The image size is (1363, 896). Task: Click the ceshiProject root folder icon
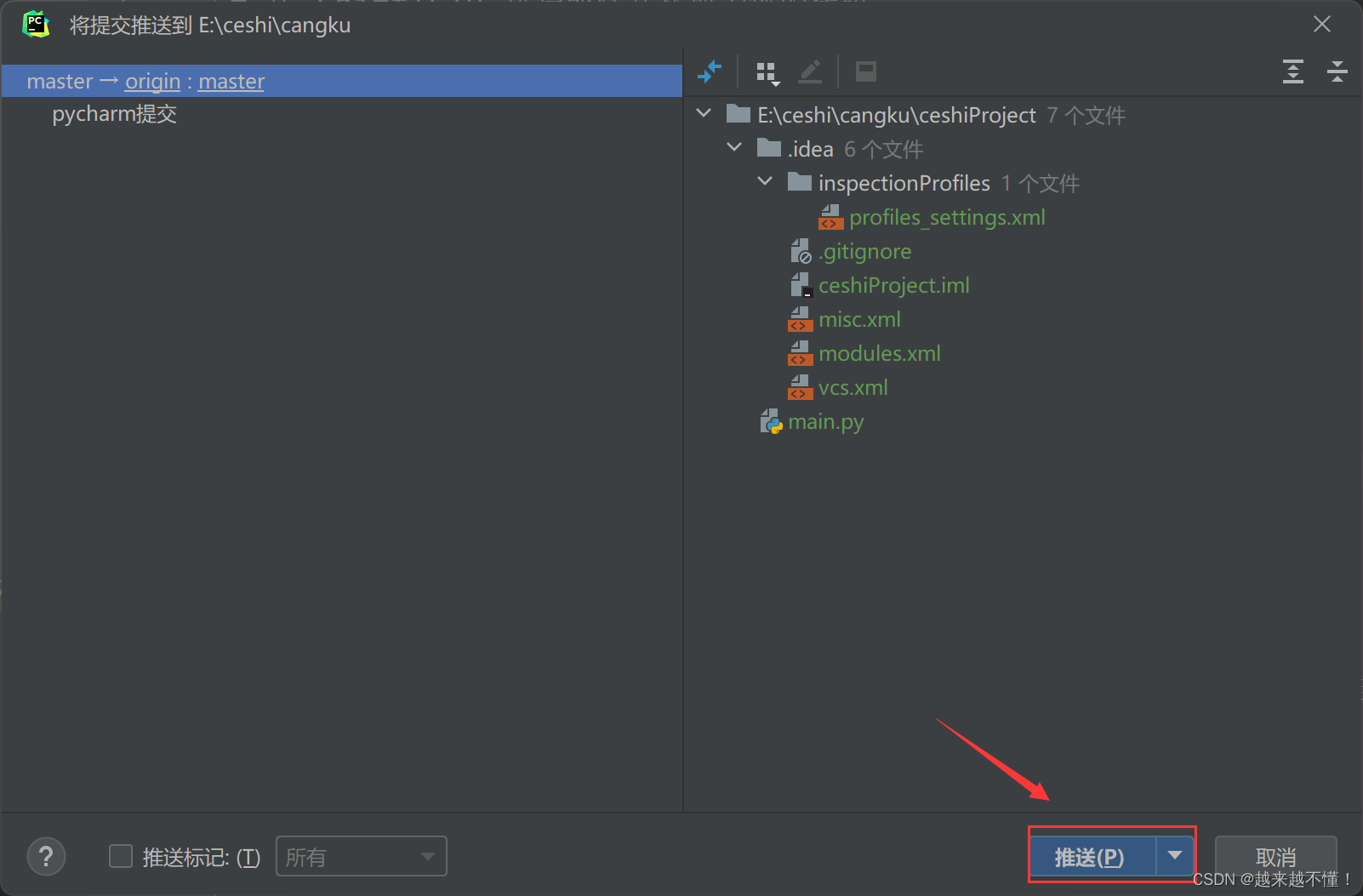[739, 114]
